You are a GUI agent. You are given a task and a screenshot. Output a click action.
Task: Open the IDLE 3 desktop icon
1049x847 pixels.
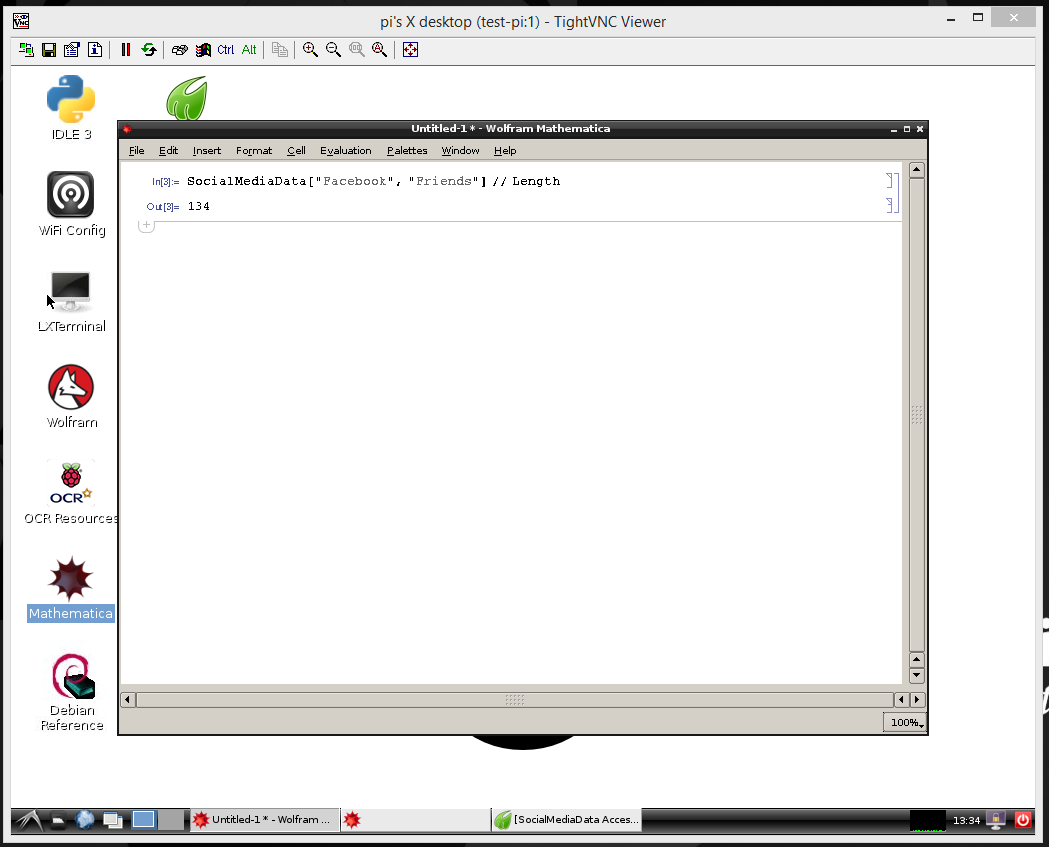pos(71,108)
